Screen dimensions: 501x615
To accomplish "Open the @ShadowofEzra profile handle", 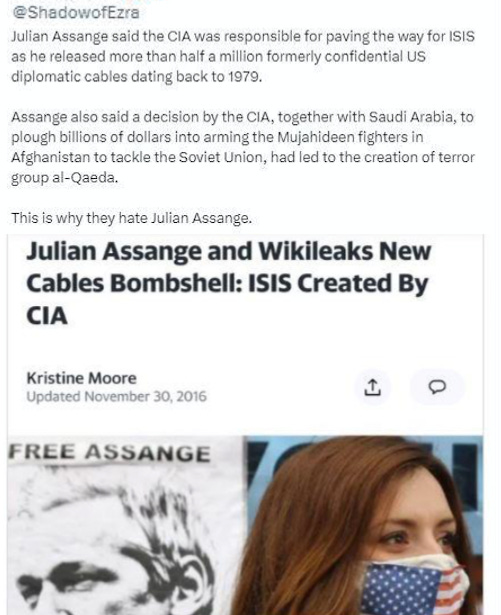I will click(75, 13).
